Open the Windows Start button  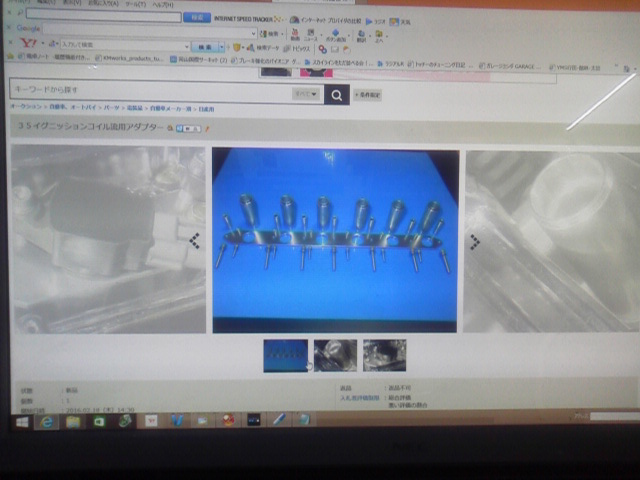[22, 422]
